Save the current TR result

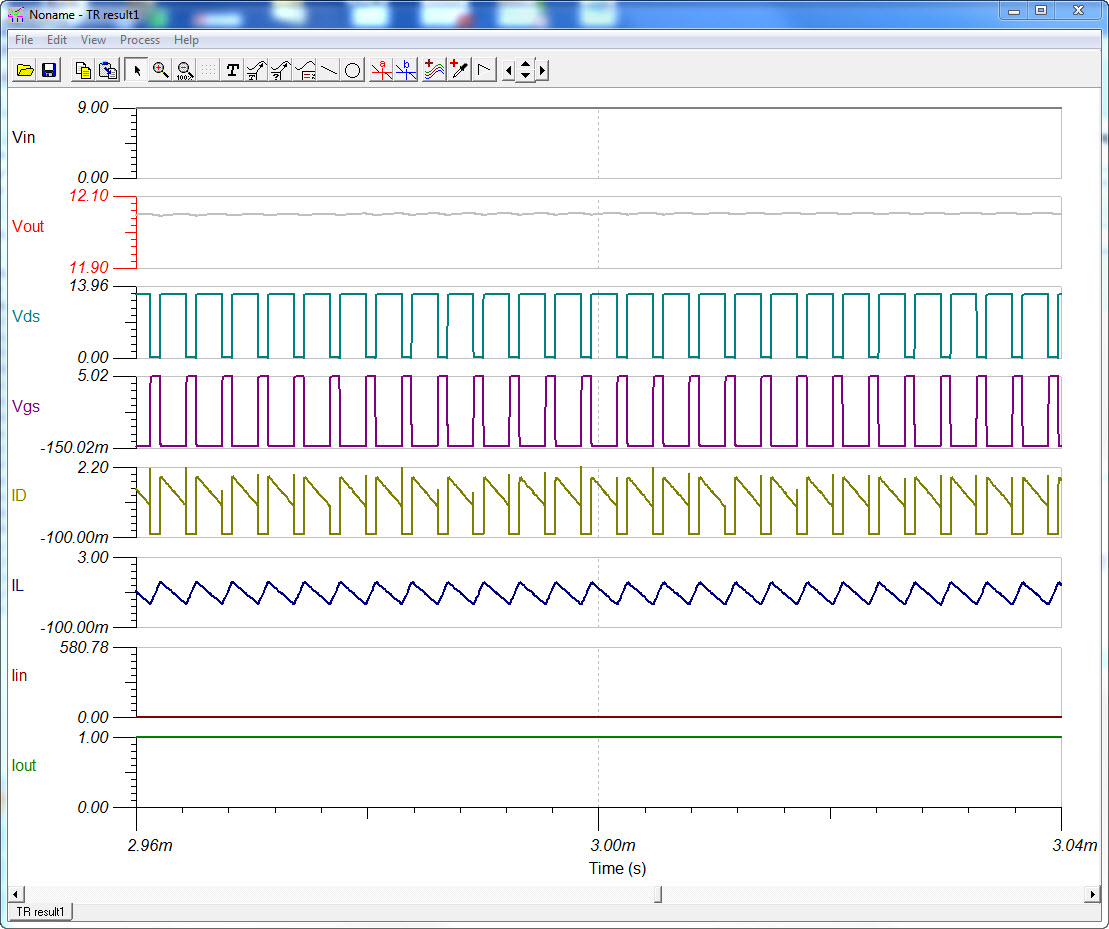click(49, 70)
